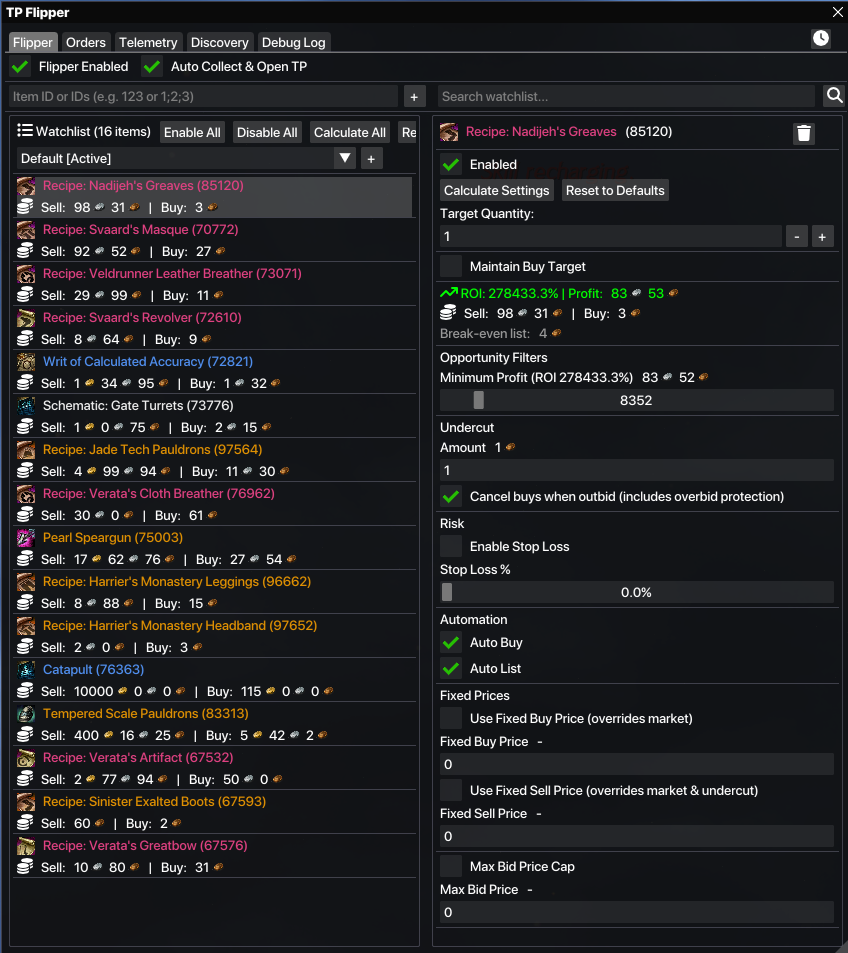The width and height of the screenshot is (848, 953).
Task: Click the watchlist list icon before '16 items'
Action: 23,131
